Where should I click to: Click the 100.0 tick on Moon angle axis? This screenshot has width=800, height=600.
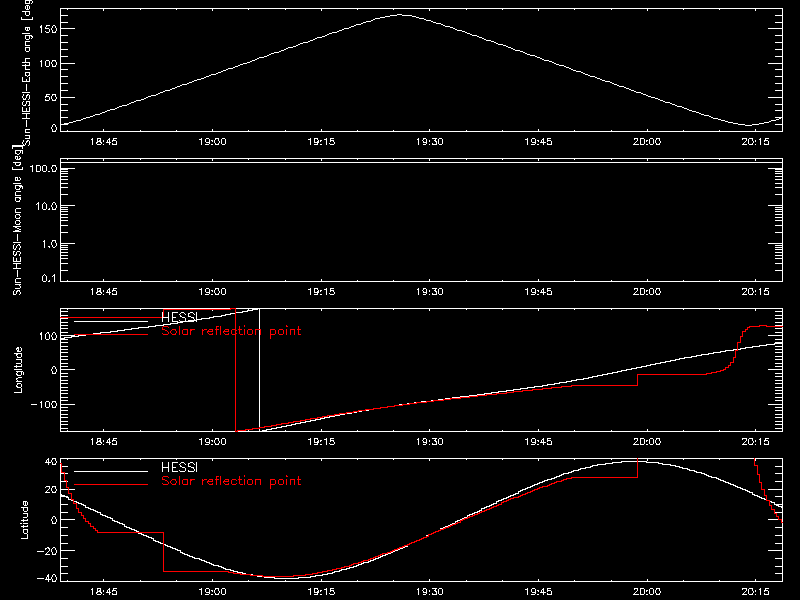tap(44, 169)
